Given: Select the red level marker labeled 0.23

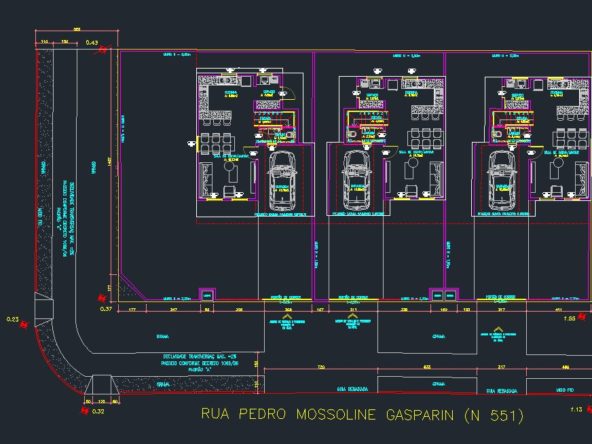Looking at the screenshot, I should click(x=25, y=324).
